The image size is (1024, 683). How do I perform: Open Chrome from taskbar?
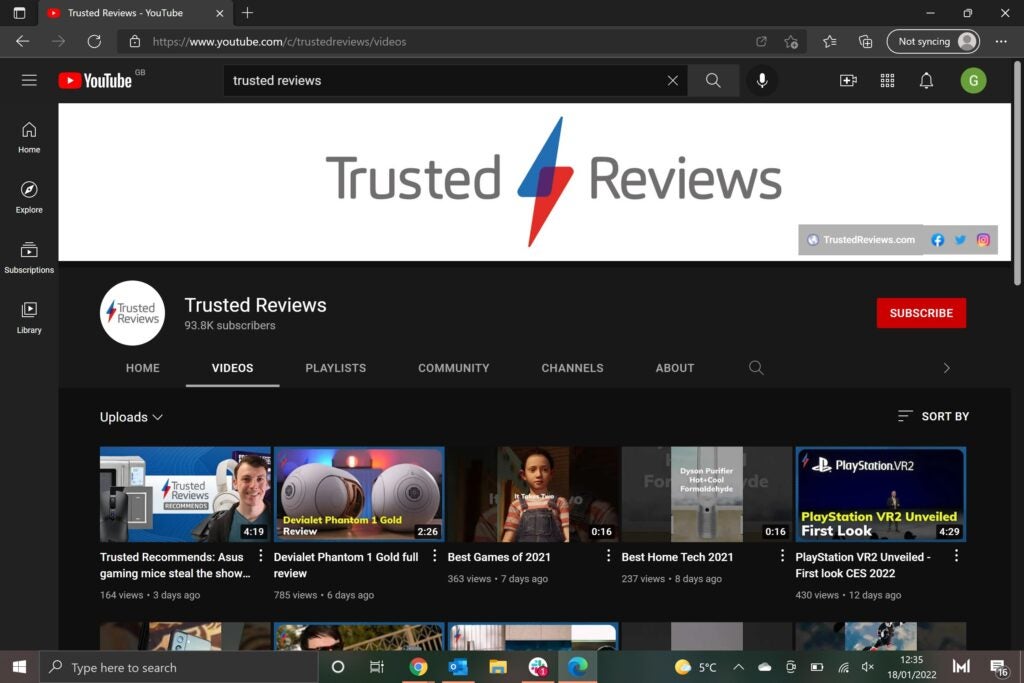[x=418, y=667]
